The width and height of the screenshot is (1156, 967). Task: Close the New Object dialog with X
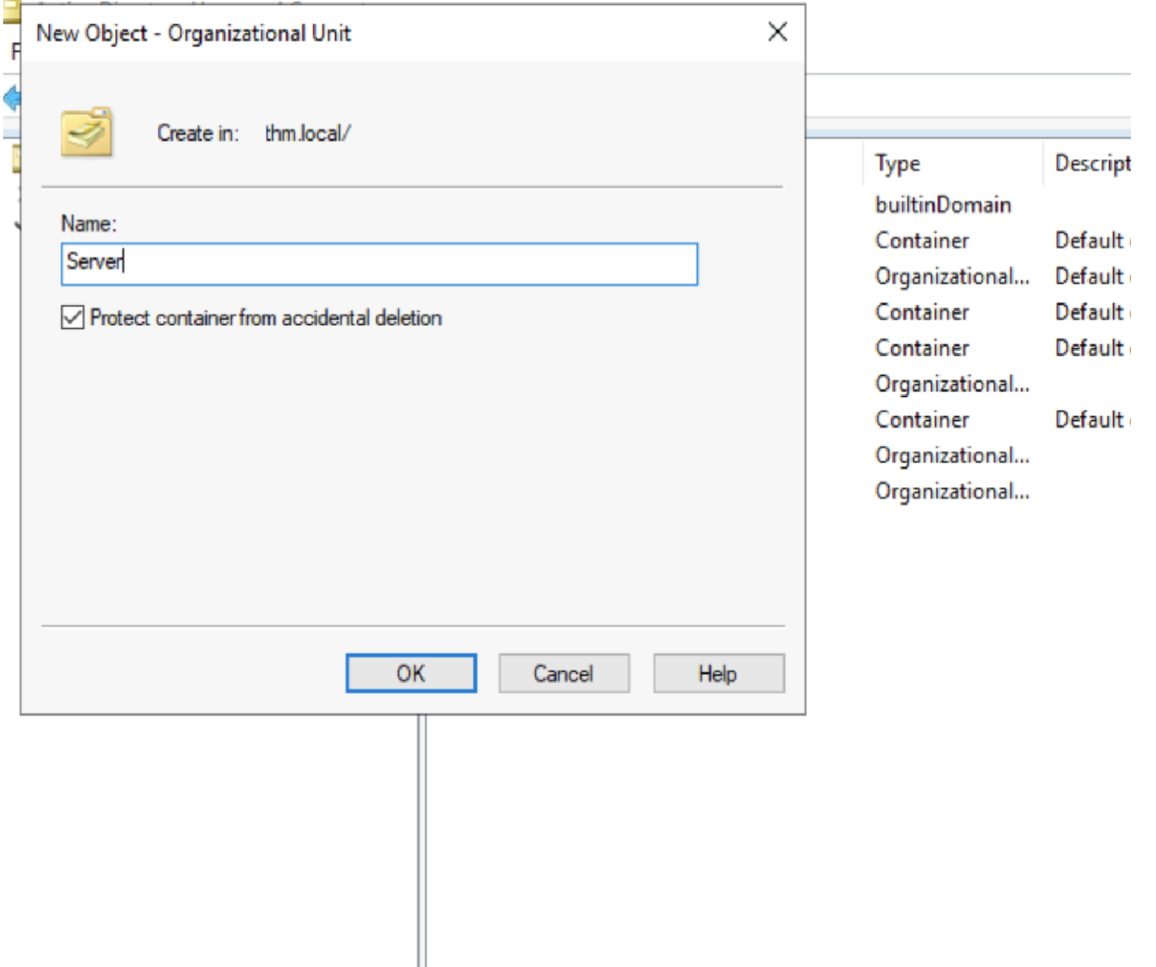click(778, 32)
